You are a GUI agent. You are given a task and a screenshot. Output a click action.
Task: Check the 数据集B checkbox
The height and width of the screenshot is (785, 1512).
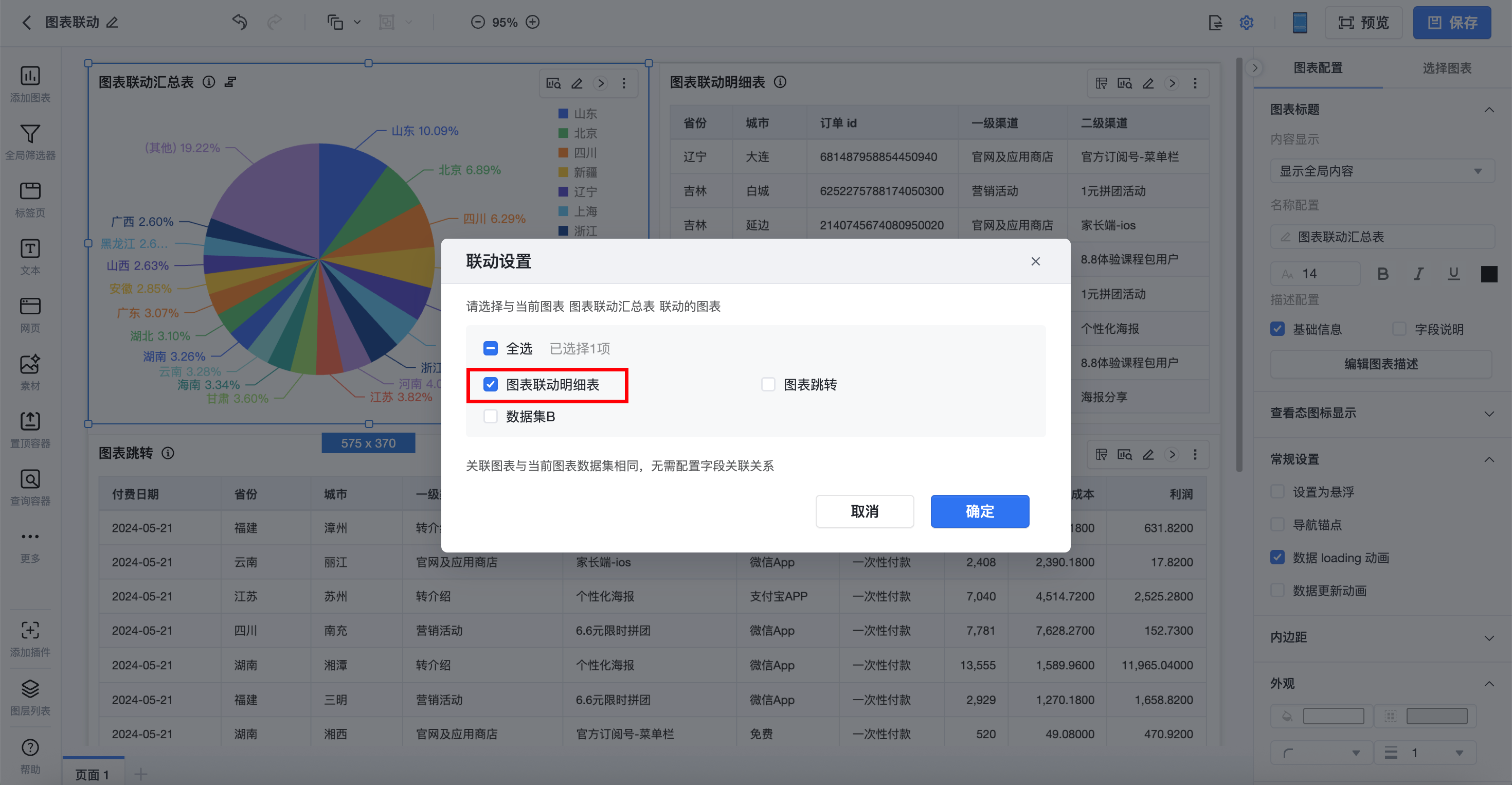pos(490,416)
